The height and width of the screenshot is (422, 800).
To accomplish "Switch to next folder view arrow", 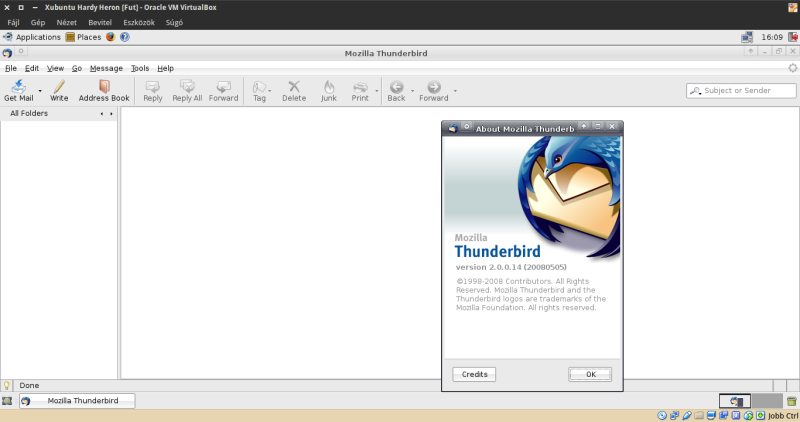I will point(111,113).
